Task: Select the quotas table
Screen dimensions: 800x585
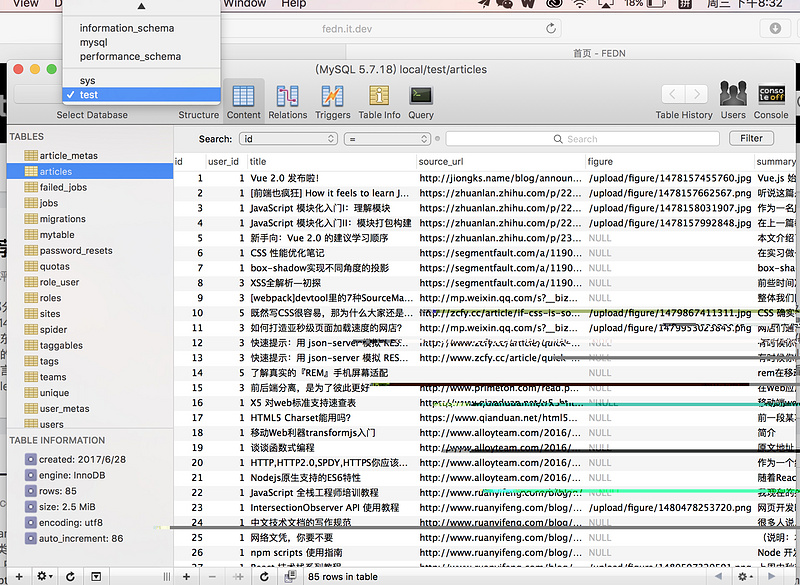Action: click(x=90, y=266)
